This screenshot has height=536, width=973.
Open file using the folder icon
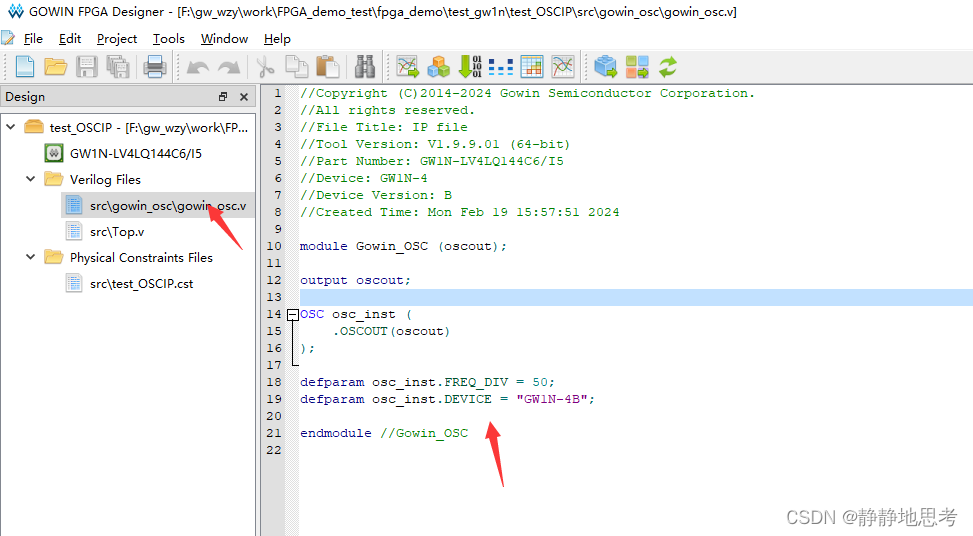click(x=56, y=66)
